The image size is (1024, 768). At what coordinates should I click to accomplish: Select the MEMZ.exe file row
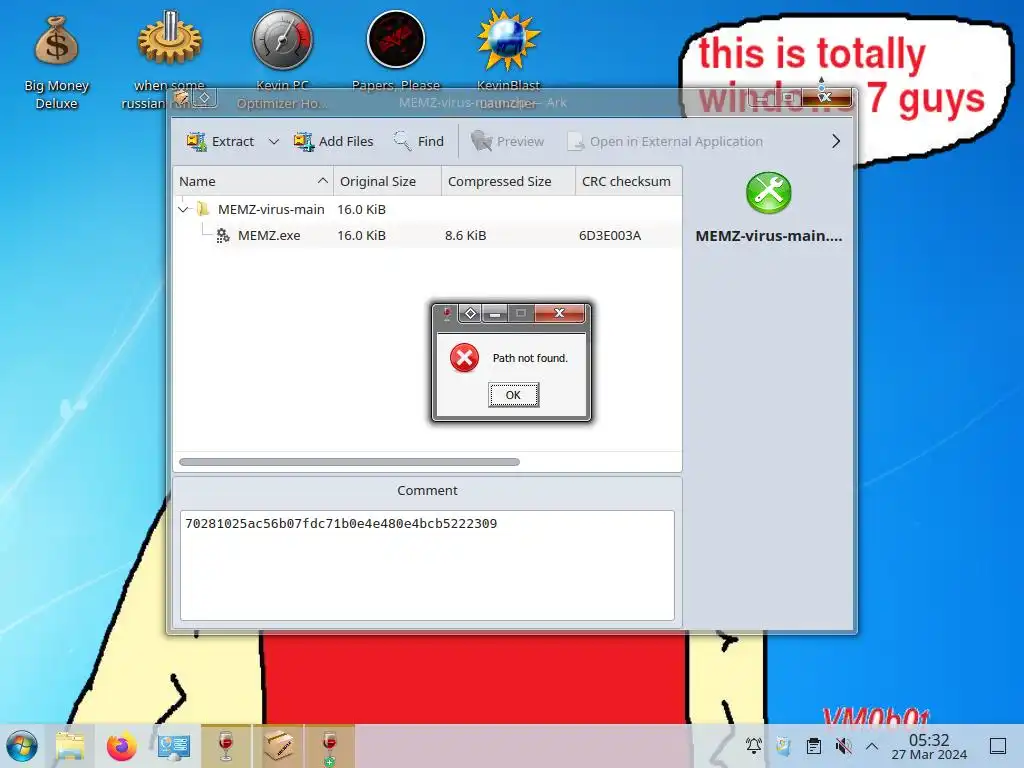(x=428, y=235)
